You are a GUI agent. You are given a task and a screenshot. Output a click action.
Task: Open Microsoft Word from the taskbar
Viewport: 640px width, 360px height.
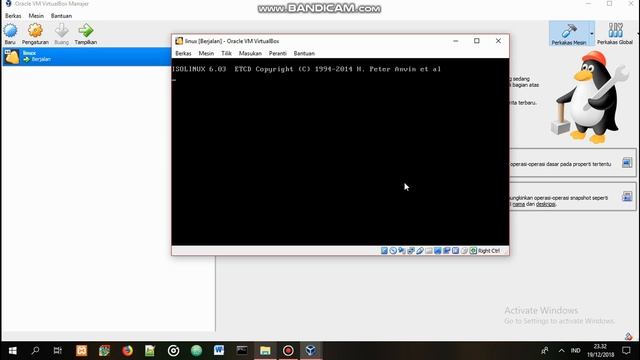[x=219, y=351]
